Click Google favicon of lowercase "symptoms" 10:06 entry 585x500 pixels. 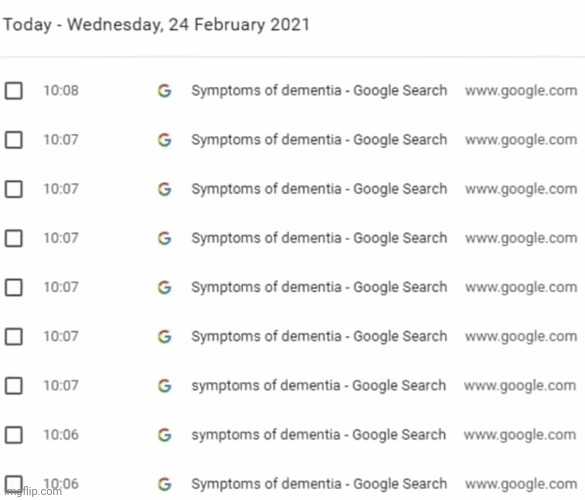165,435
